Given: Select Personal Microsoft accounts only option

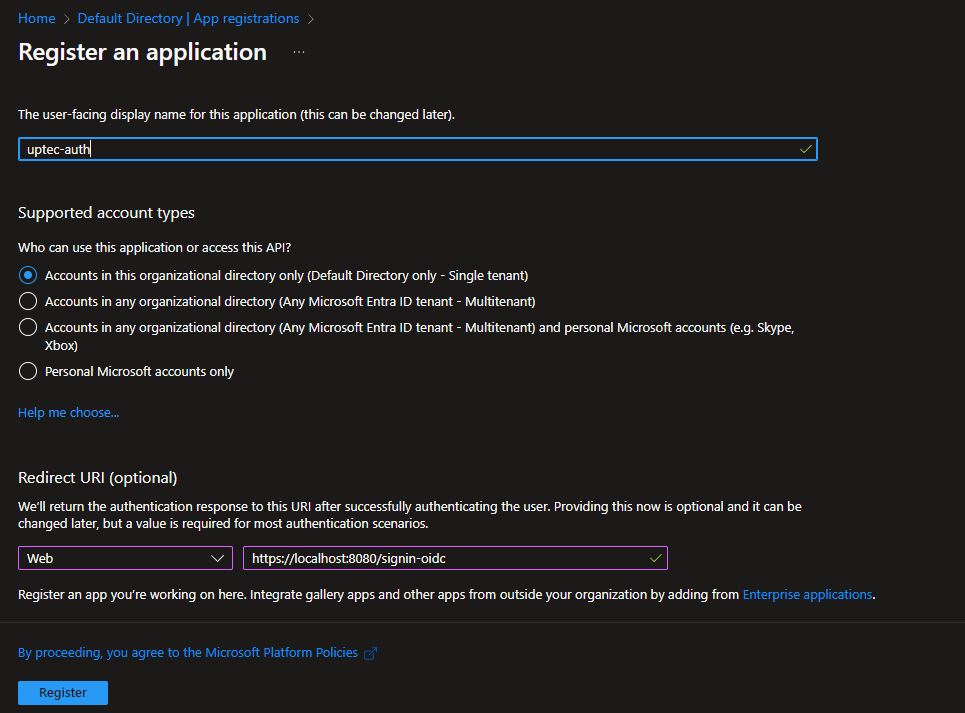Looking at the screenshot, I should [x=28, y=371].
